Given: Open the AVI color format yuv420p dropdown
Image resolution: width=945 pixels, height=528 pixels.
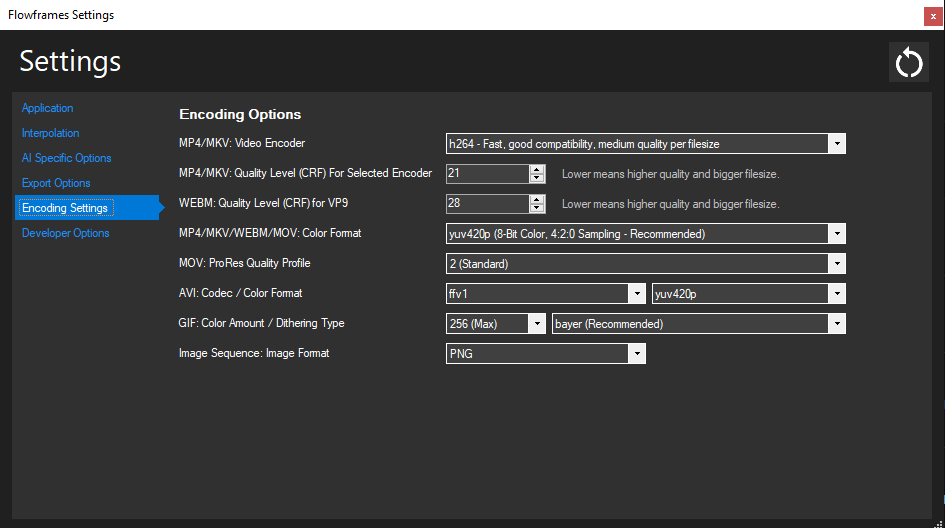Looking at the screenshot, I should pos(749,294).
